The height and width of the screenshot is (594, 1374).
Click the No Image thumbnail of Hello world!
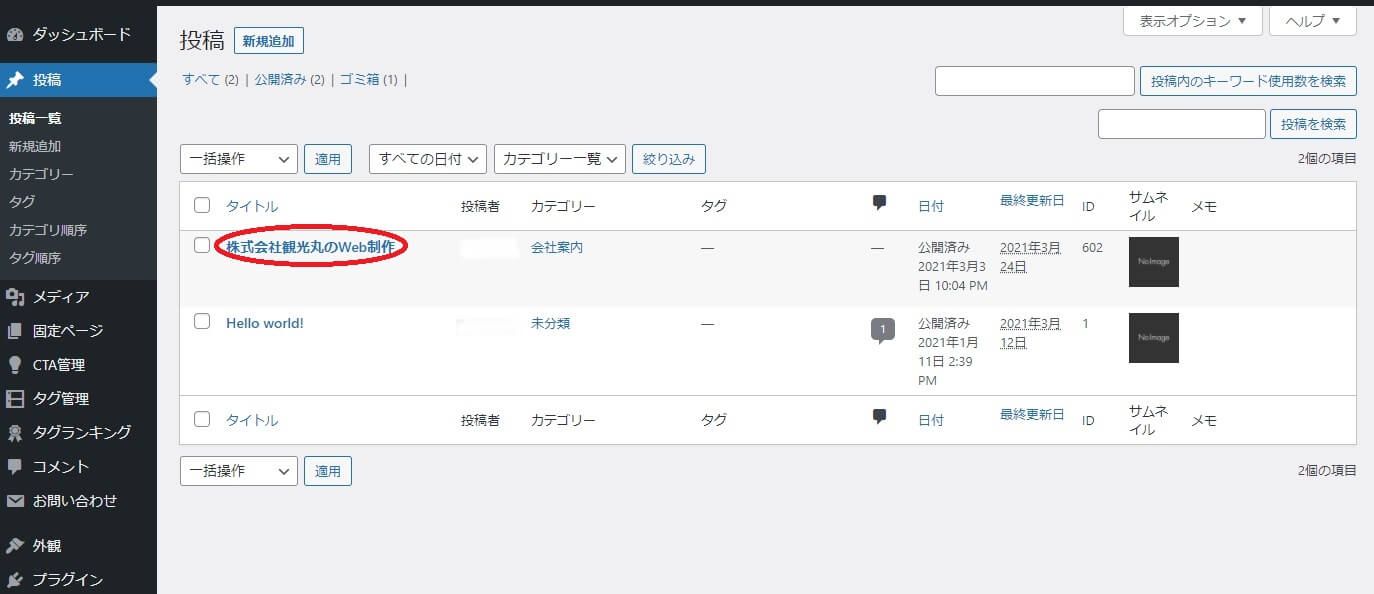(x=1153, y=337)
